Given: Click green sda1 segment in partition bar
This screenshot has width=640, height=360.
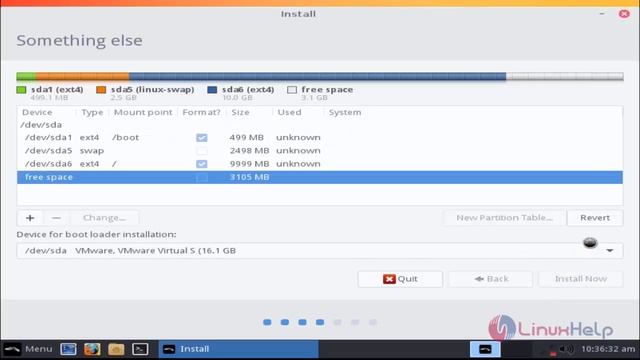Looking at the screenshot, I should (26, 76).
